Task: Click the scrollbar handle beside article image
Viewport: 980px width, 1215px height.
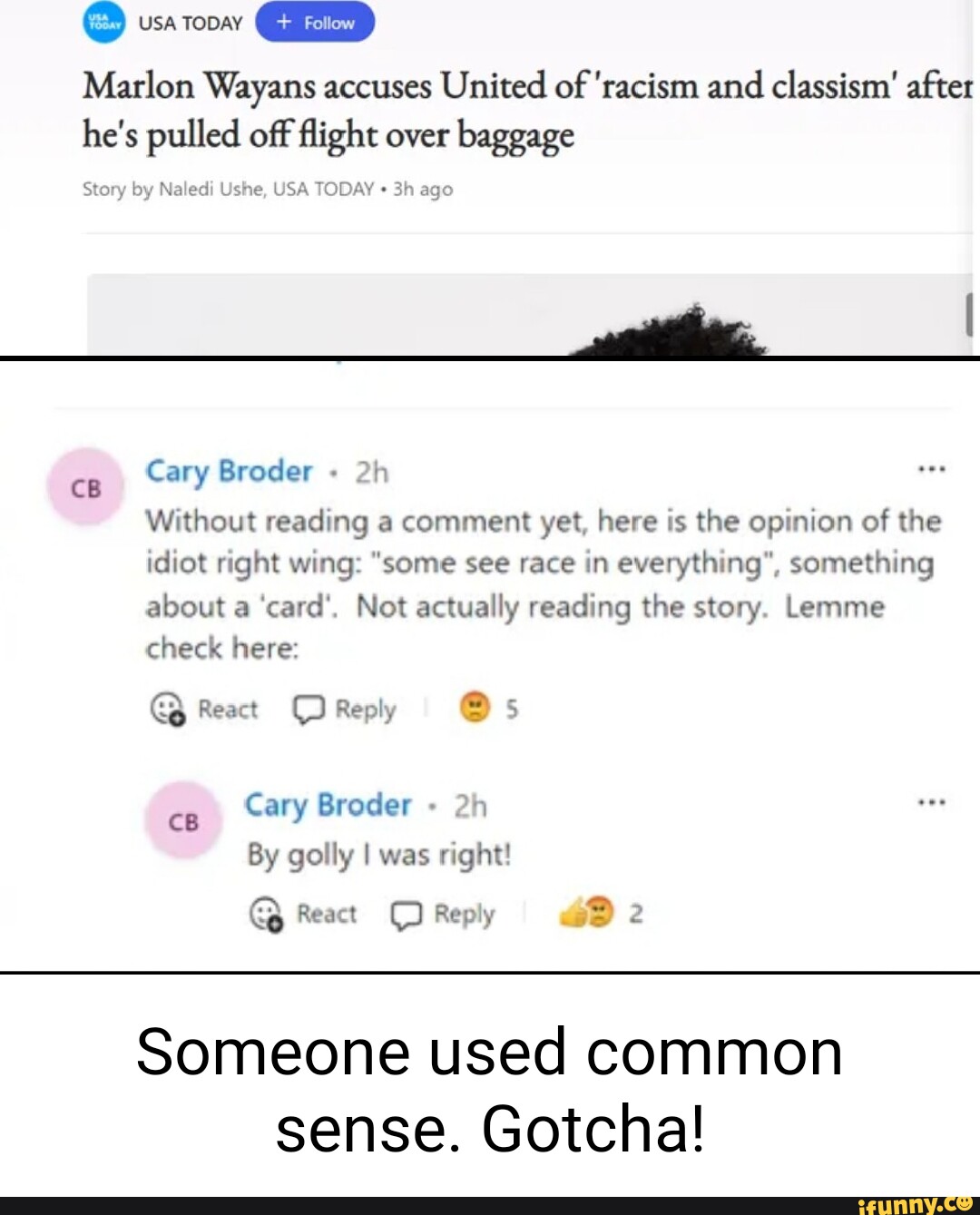Action: [x=969, y=314]
